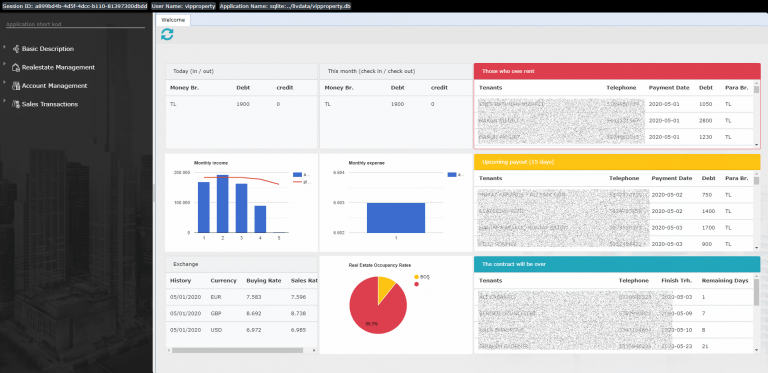This screenshot has height=373, width=768.
Task: Open Sales Transactions menu item
Action: (x=50, y=104)
